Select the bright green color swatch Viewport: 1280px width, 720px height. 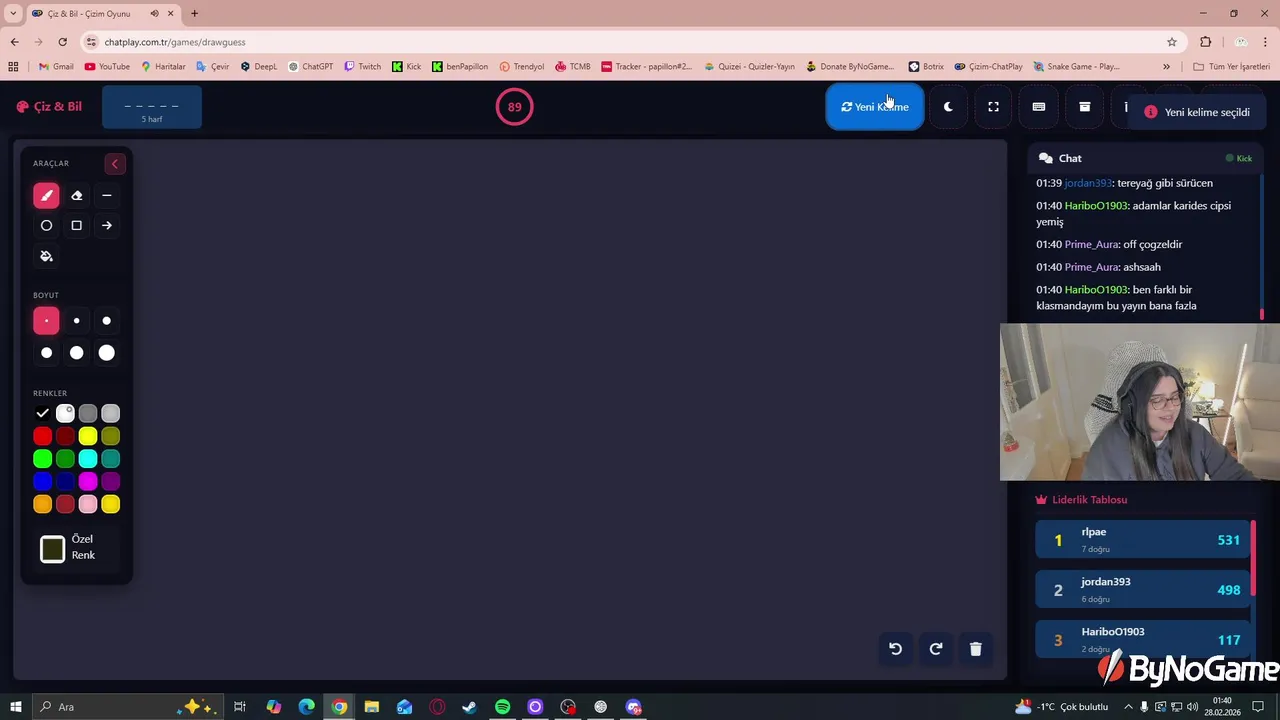coord(42,459)
